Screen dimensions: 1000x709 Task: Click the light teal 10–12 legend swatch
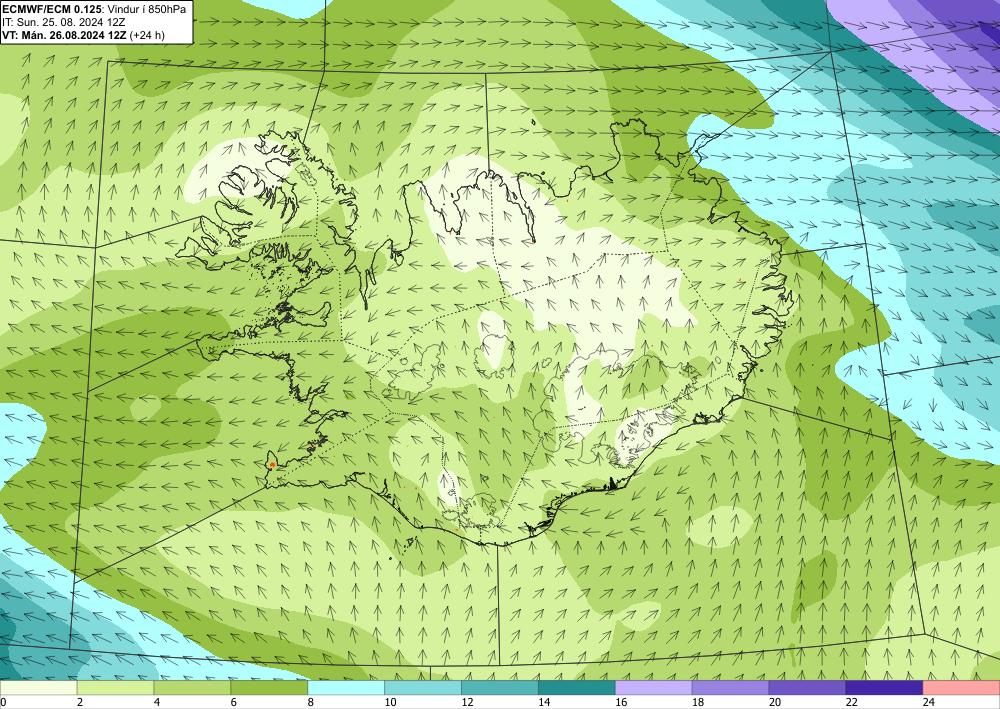coord(423,688)
